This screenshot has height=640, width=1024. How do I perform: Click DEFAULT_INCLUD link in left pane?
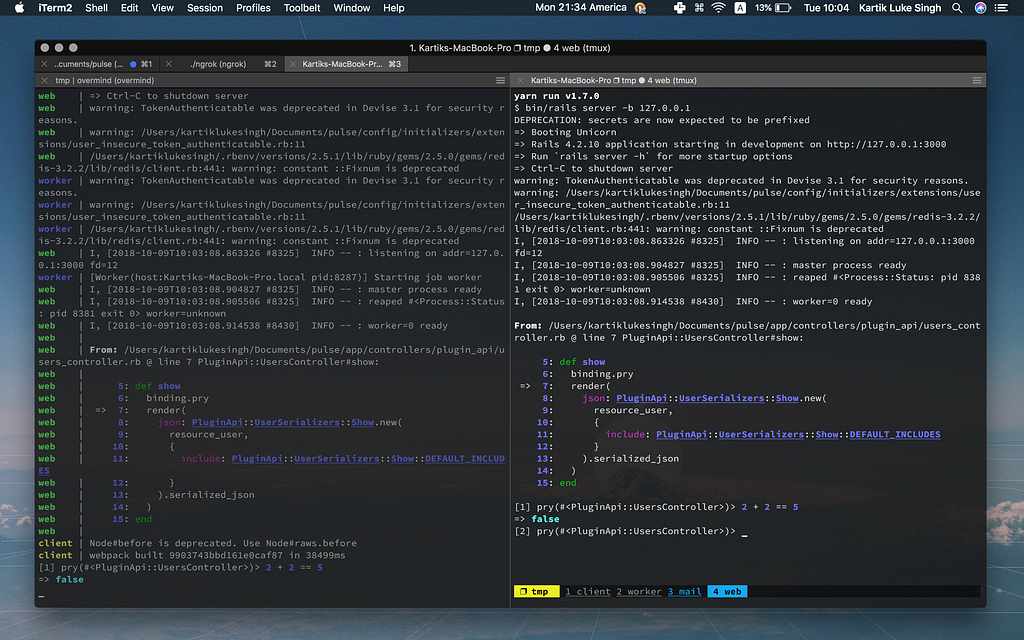click(x=464, y=458)
